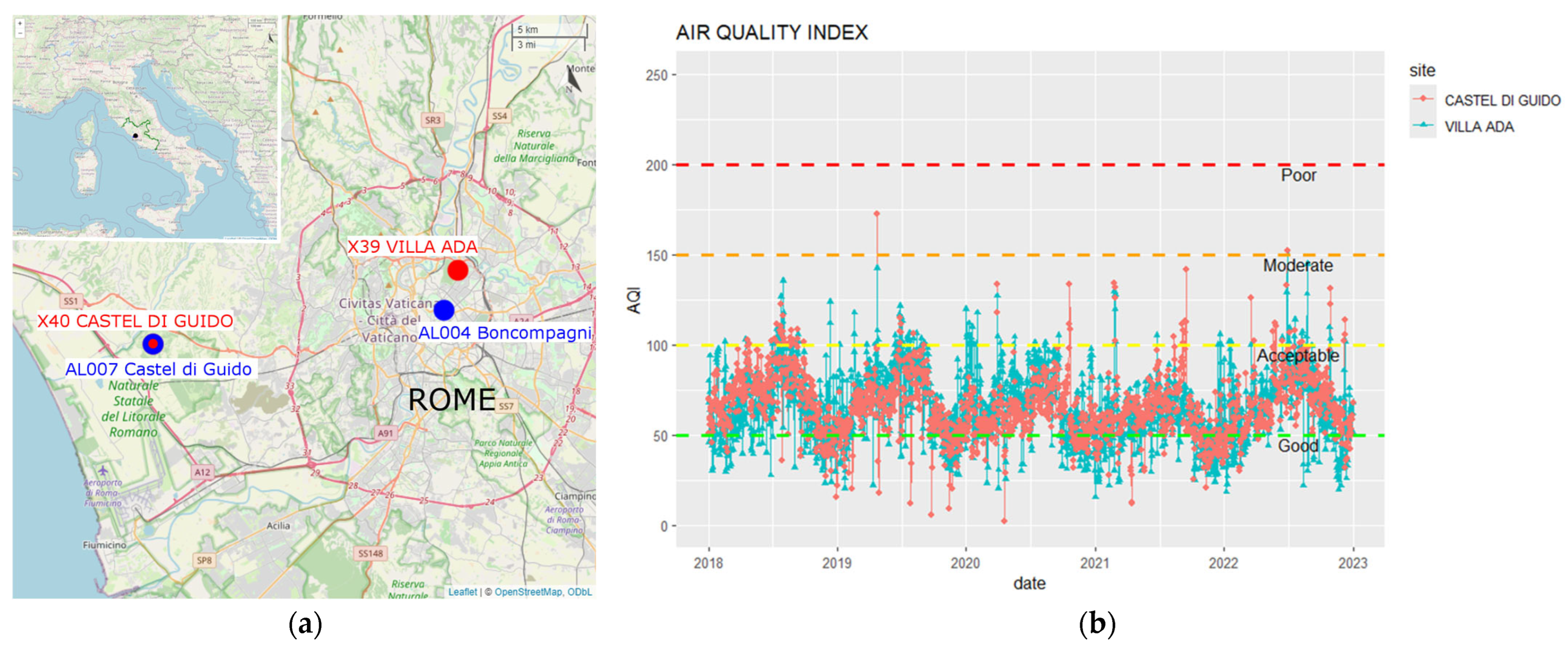Click the 50 tick on AQI axis
This screenshot has height=650, width=1568.
(x=661, y=436)
